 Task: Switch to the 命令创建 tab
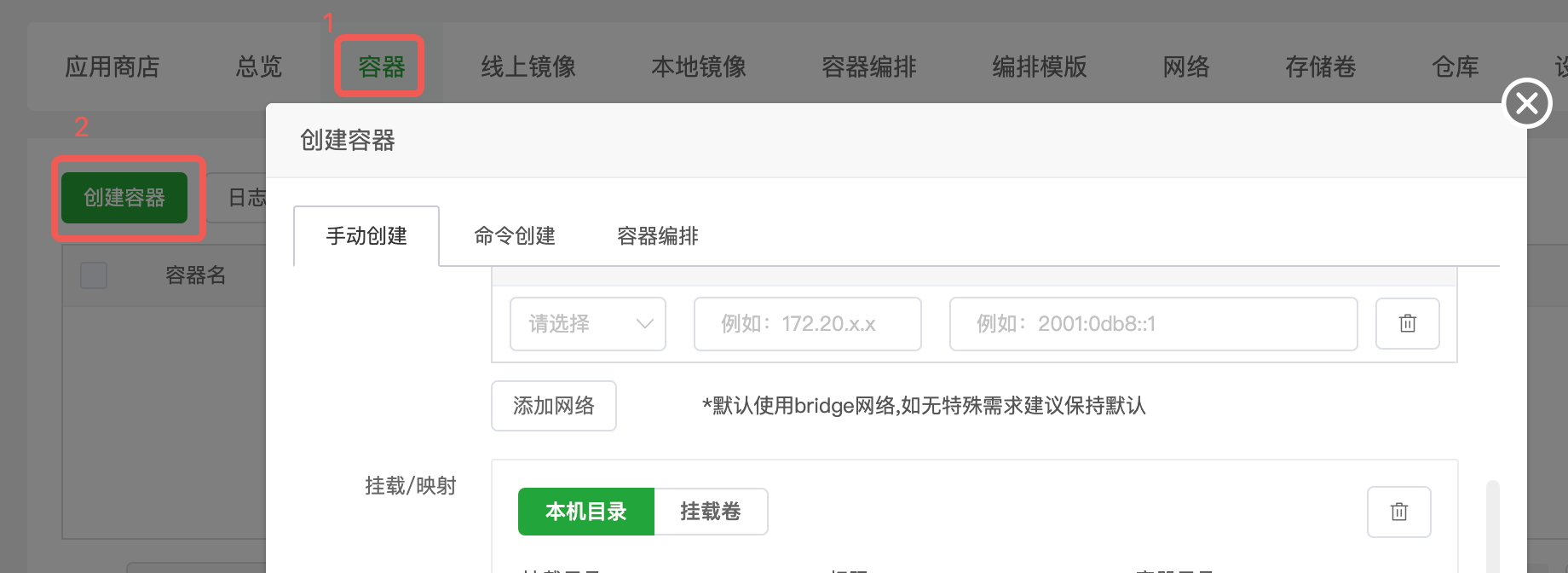pyautogui.click(x=515, y=236)
